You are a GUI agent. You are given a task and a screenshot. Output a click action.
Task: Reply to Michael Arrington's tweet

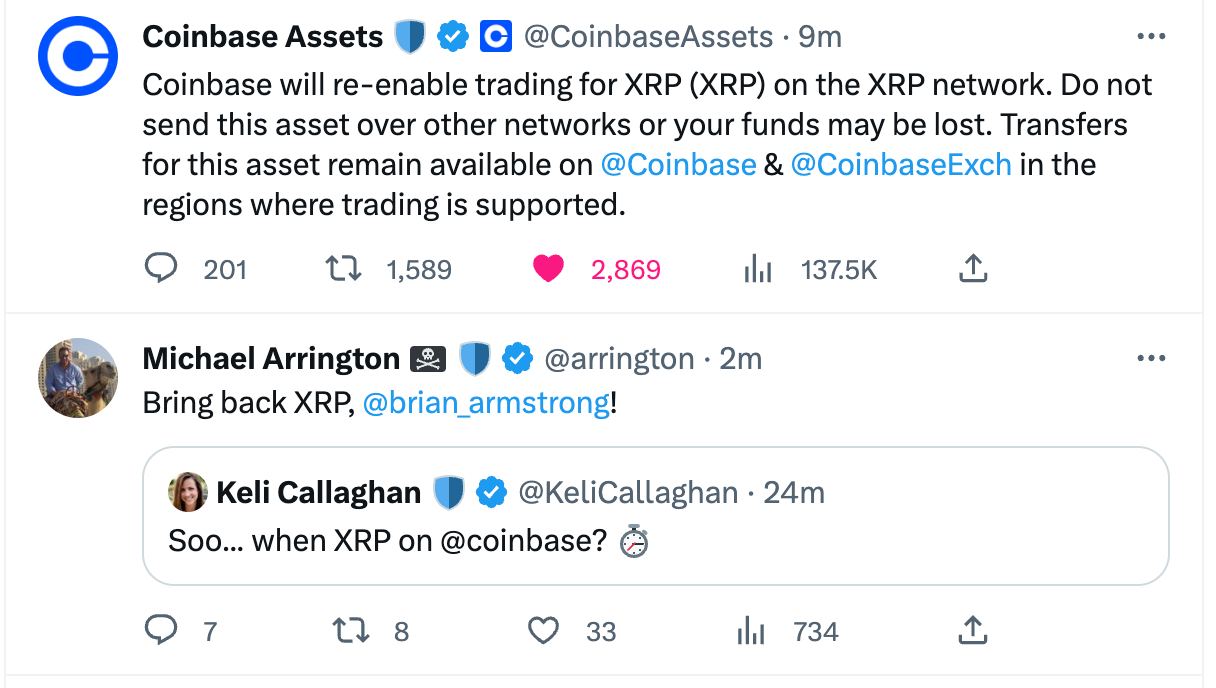point(160,630)
